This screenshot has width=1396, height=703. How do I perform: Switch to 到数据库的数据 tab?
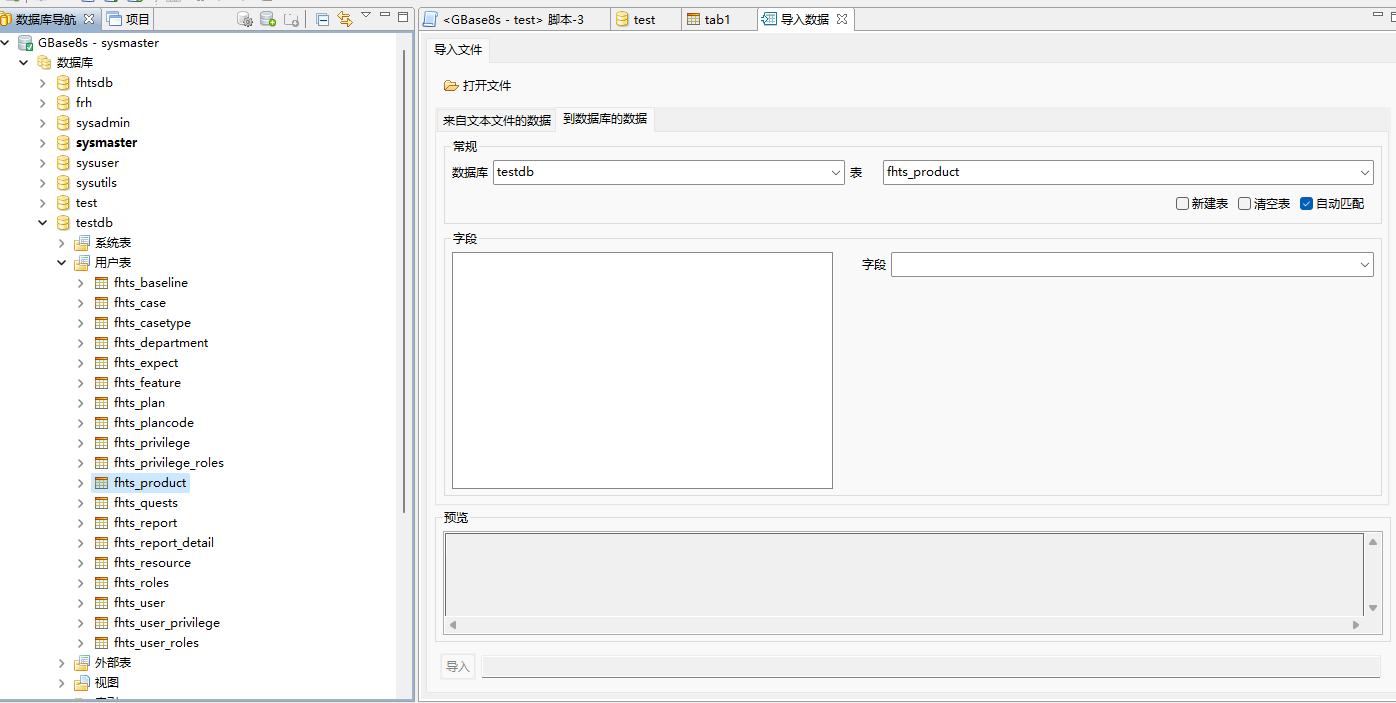[605, 119]
